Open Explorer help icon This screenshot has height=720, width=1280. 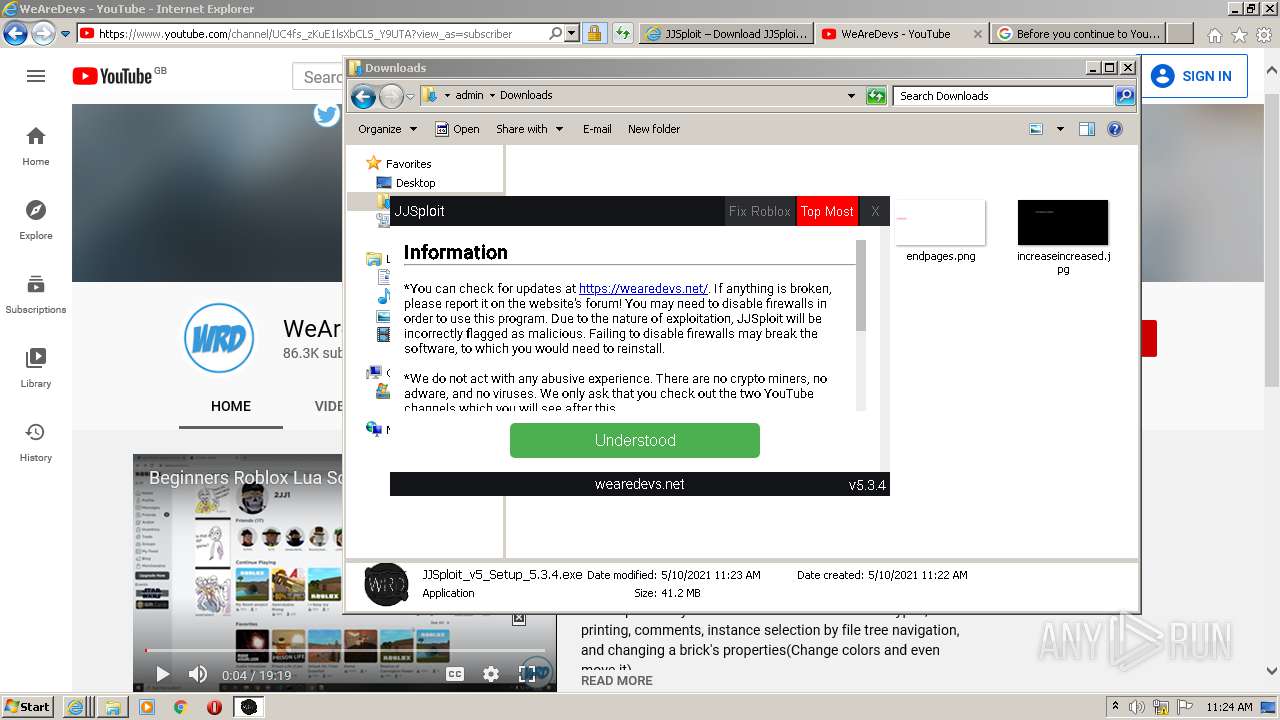pos(1115,129)
